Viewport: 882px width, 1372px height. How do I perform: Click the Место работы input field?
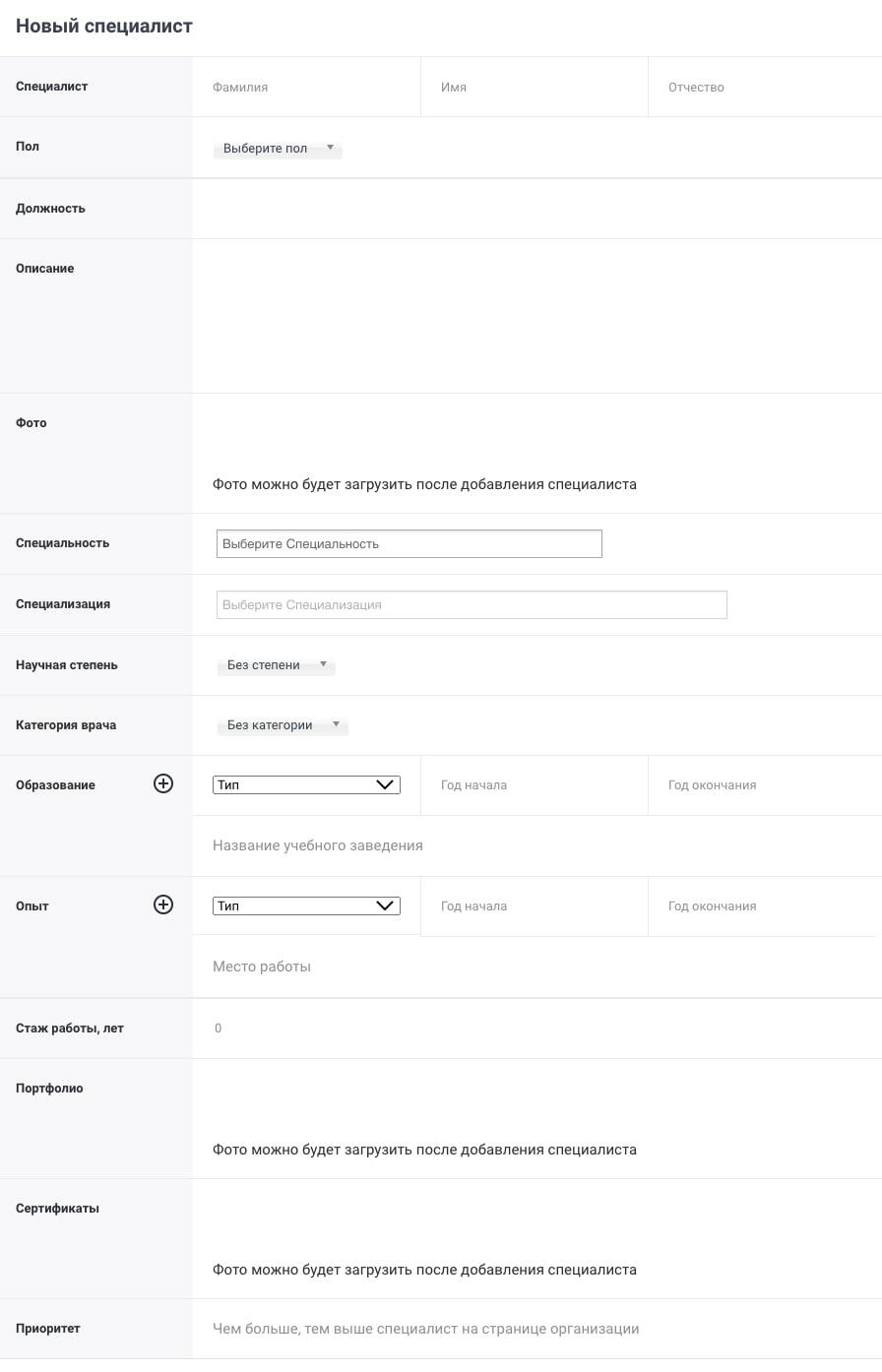[x=536, y=967]
